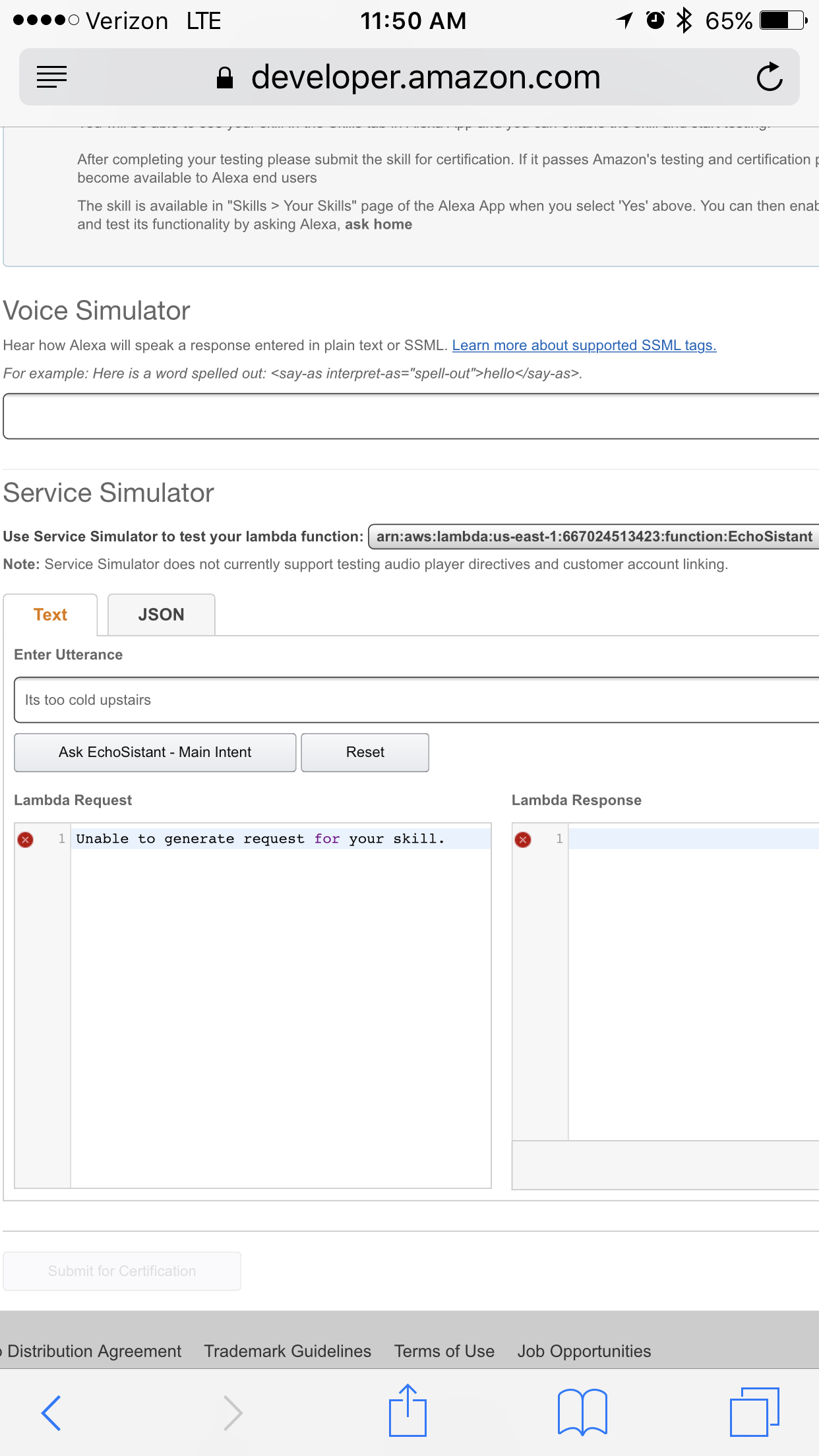
Task: Tap the 65% battery percentage text
Action: point(729,20)
